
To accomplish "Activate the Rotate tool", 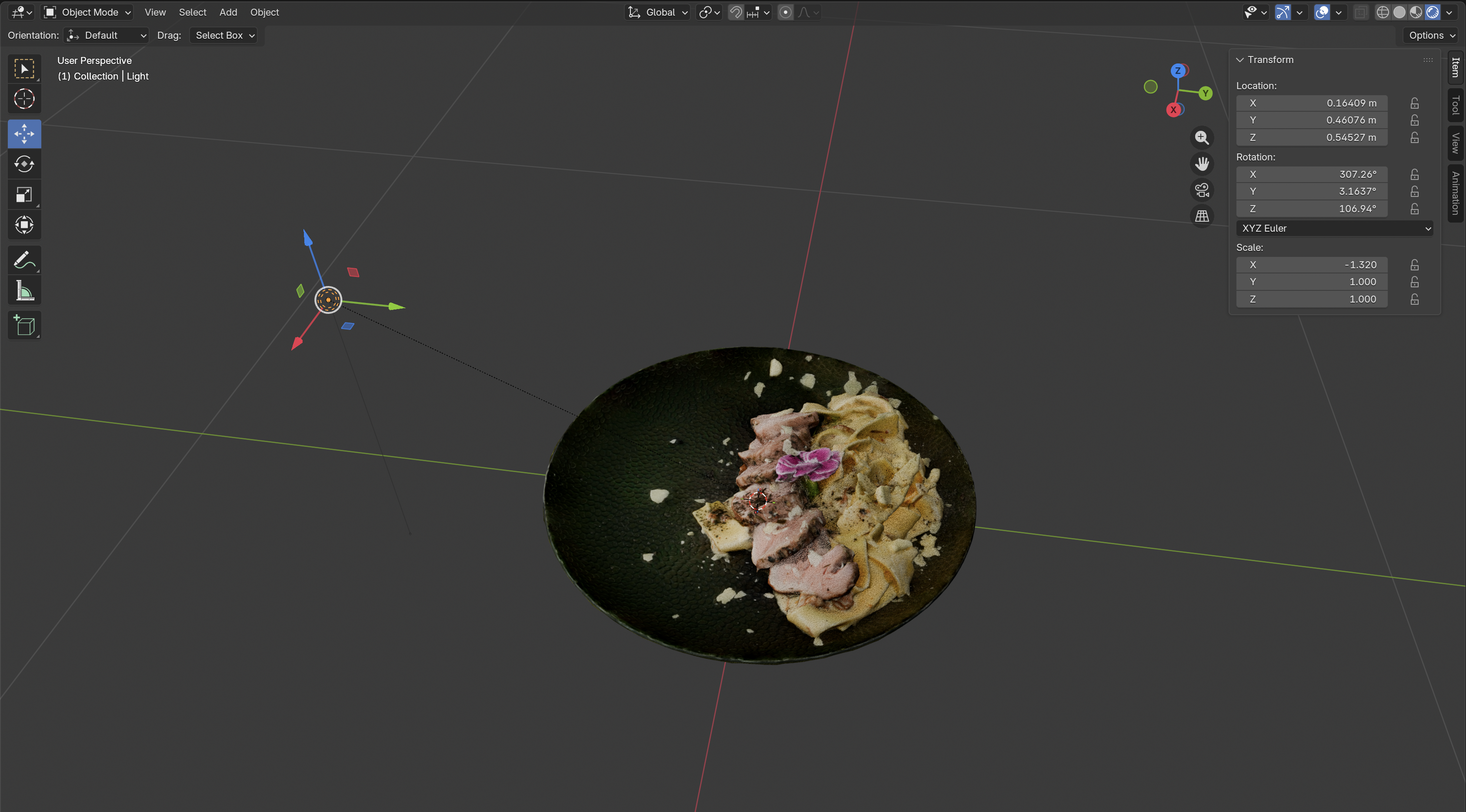I will (x=24, y=164).
